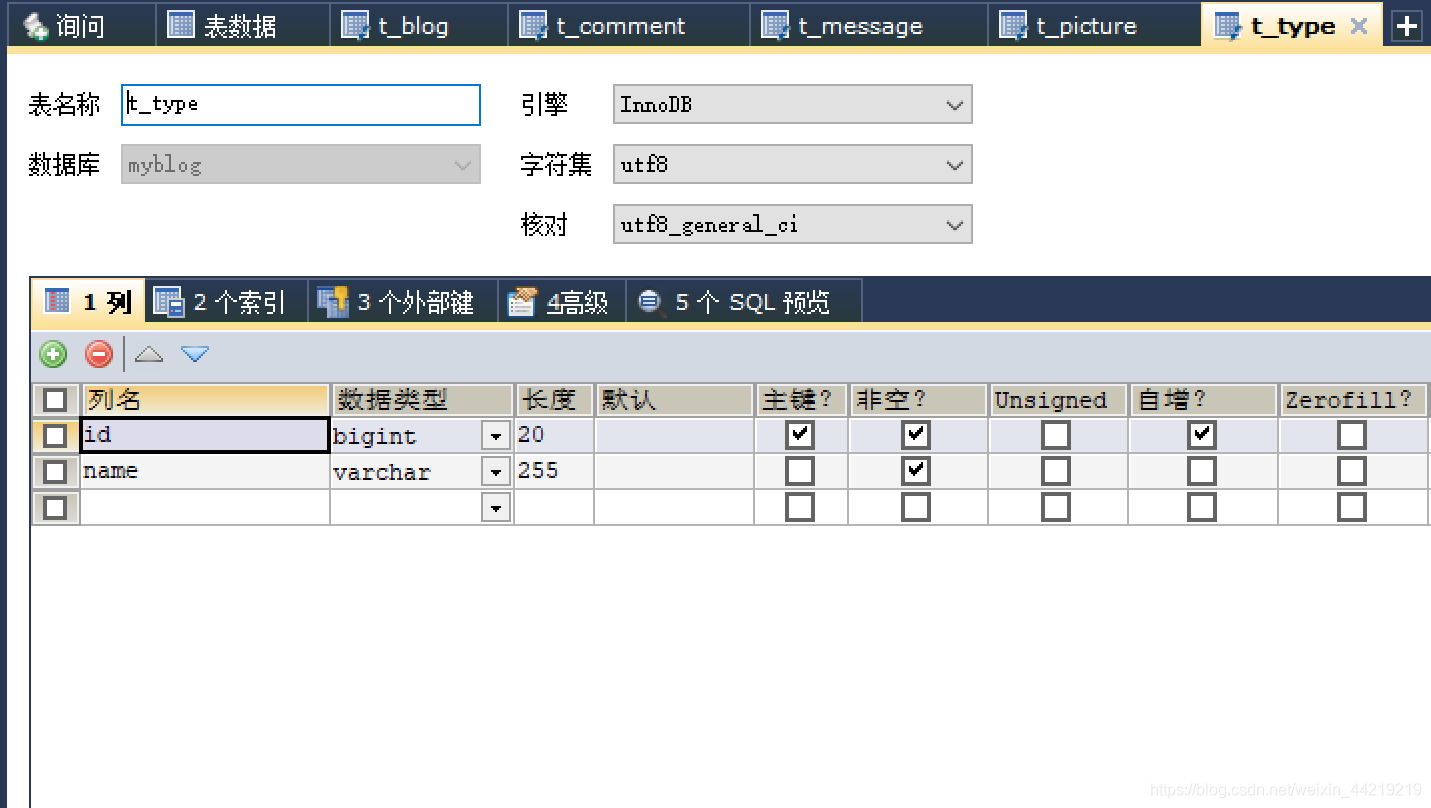Toggle 非空 checkbox for id
The image size is (1431, 808).
916,435
